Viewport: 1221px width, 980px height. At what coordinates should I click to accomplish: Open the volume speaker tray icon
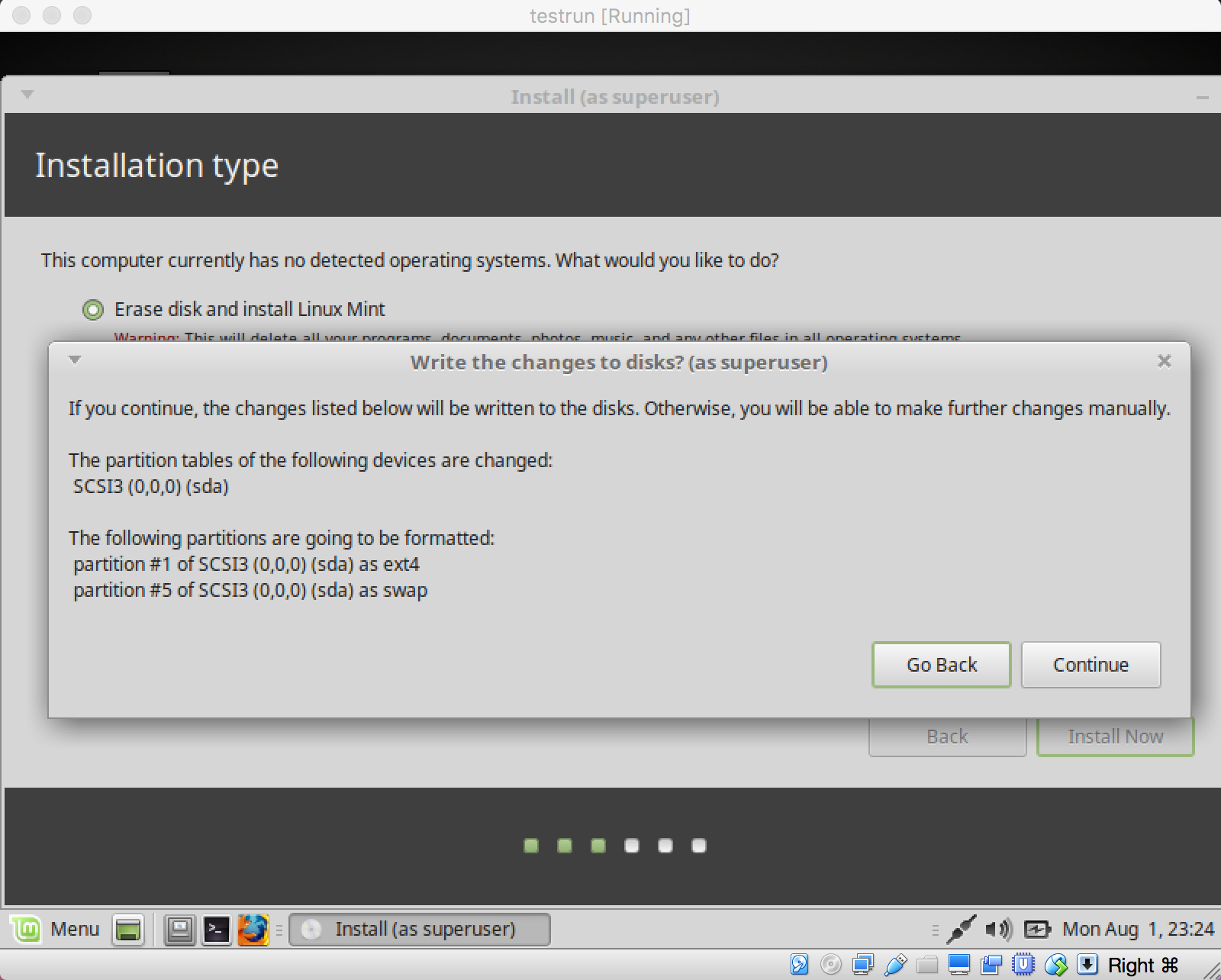(998, 929)
